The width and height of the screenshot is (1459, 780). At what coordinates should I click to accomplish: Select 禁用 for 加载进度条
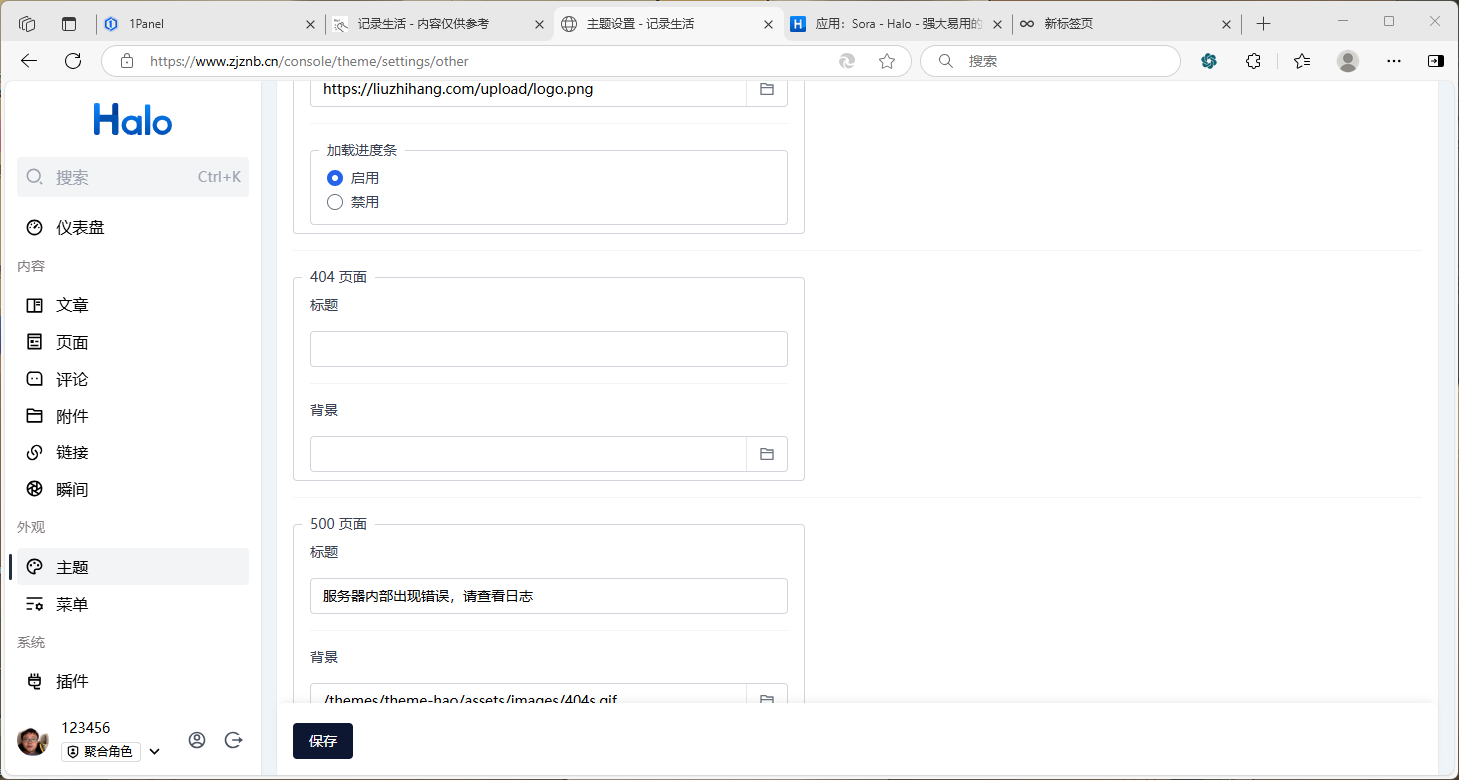tap(336, 202)
